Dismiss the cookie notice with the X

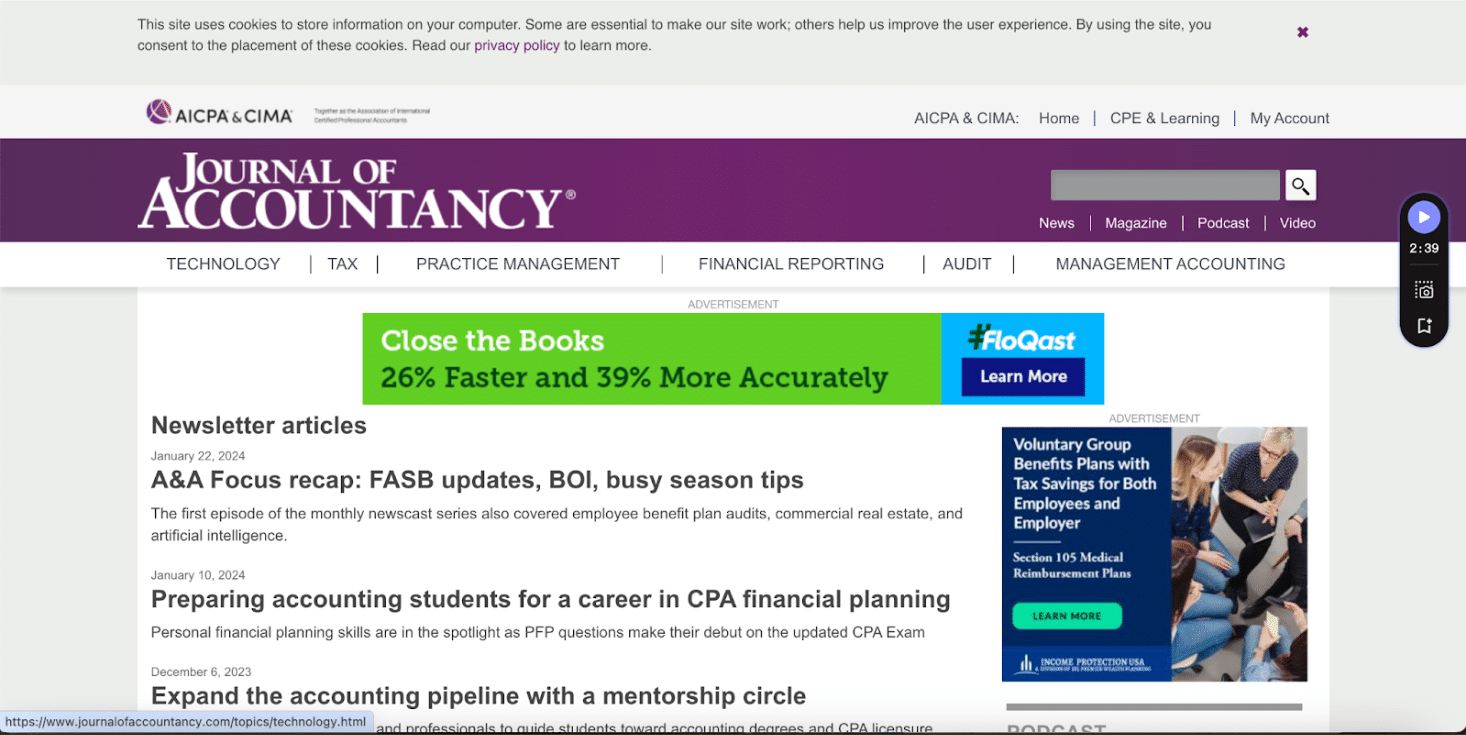pyautogui.click(x=1302, y=31)
